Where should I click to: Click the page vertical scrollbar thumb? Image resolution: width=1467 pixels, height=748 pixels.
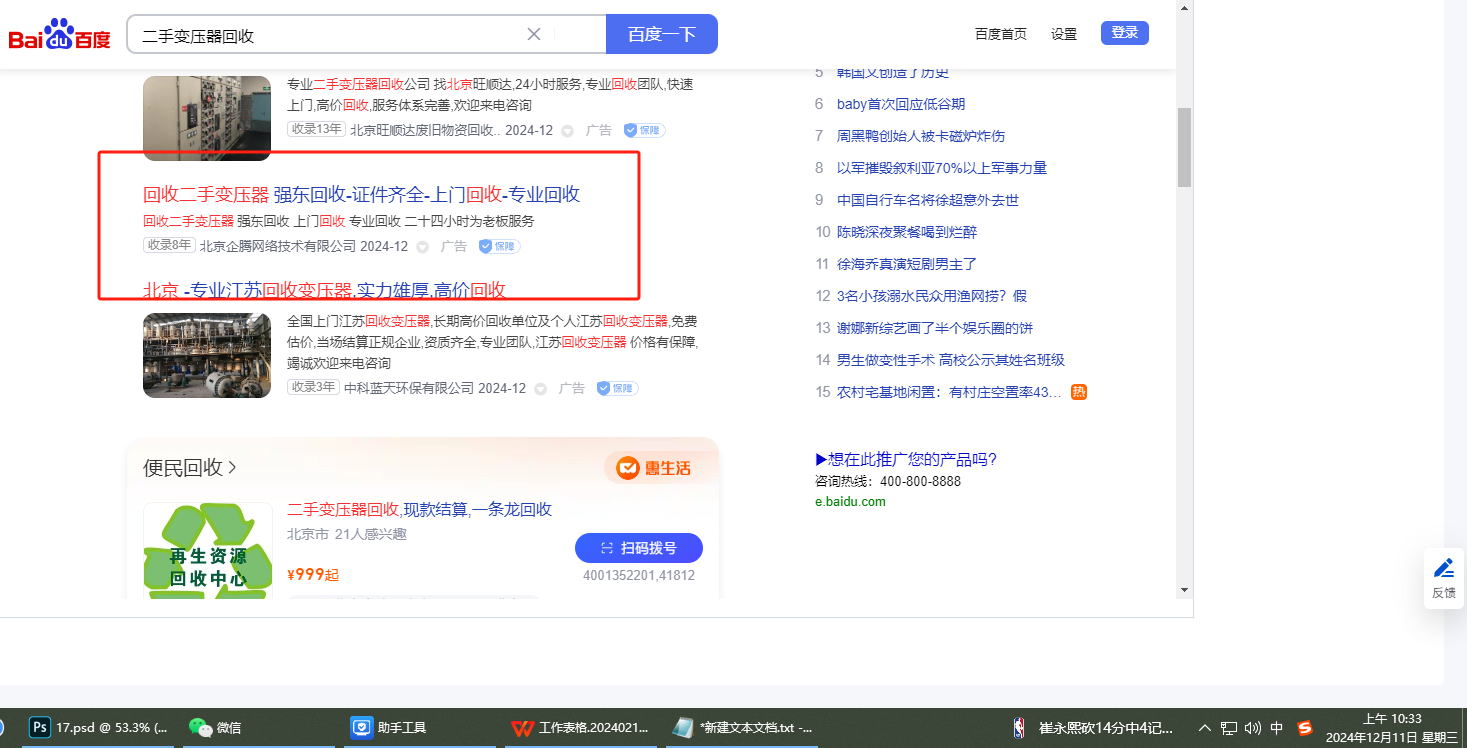pyautogui.click(x=1184, y=147)
